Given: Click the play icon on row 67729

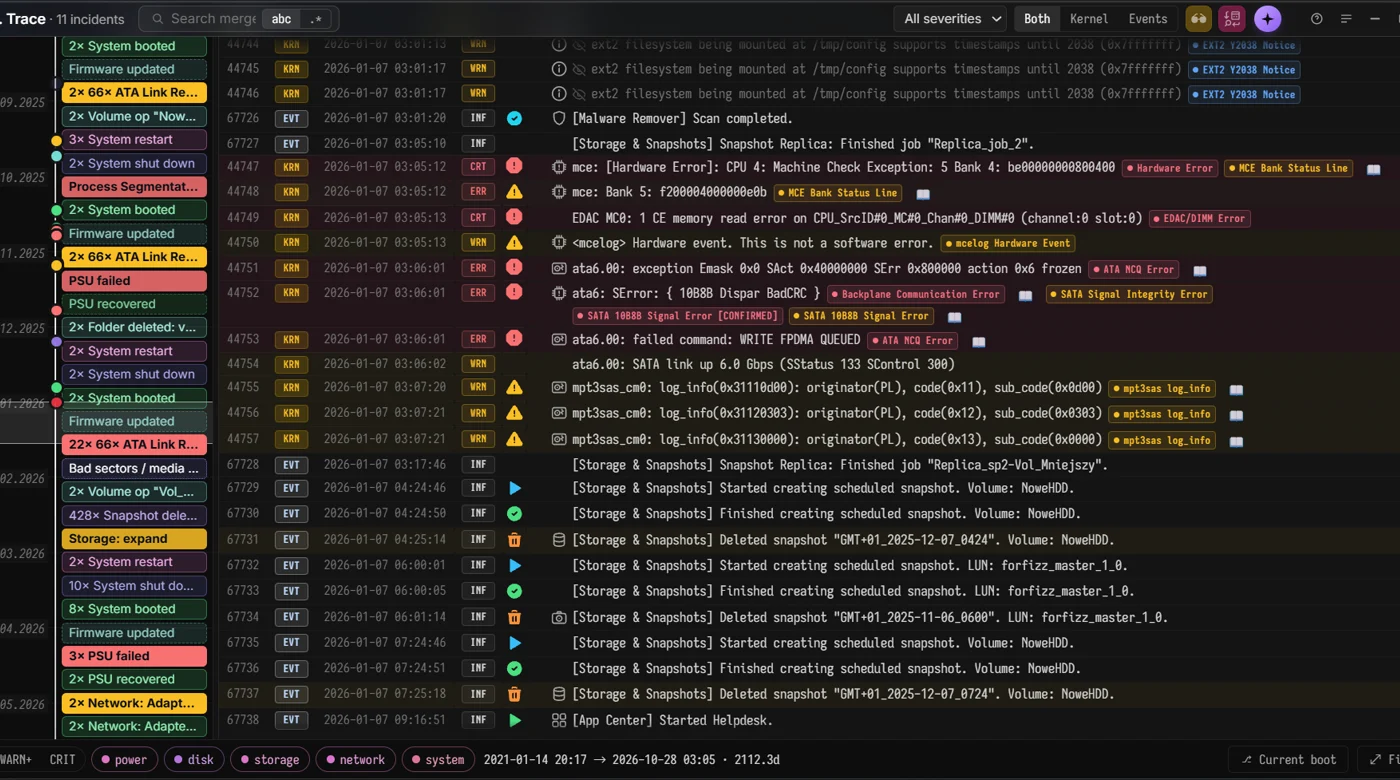Looking at the screenshot, I should [x=515, y=488].
